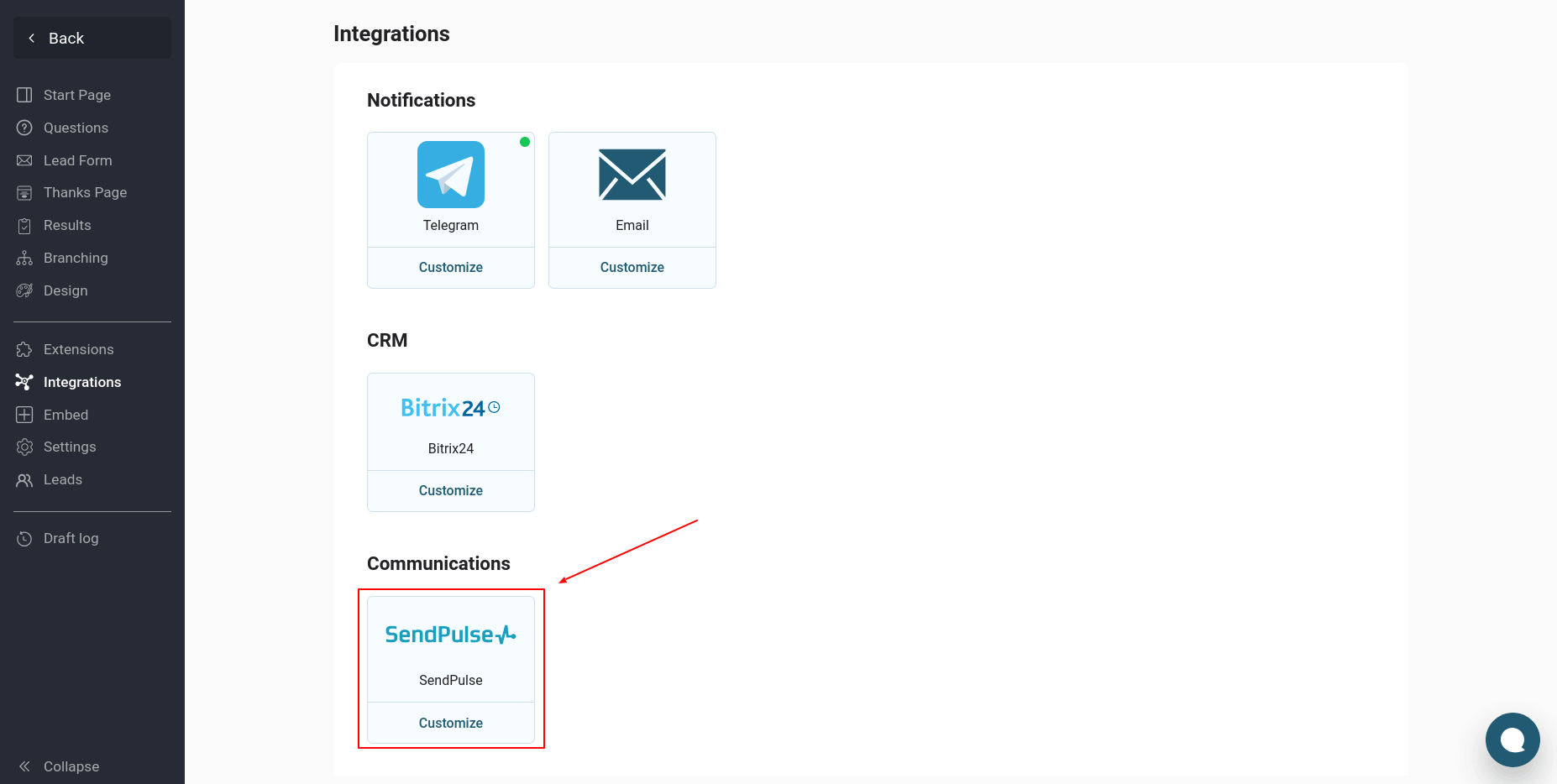Customize the Bitrix24 CRM integration
The height and width of the screenshot is (784, 1557).
coord(451,490)
